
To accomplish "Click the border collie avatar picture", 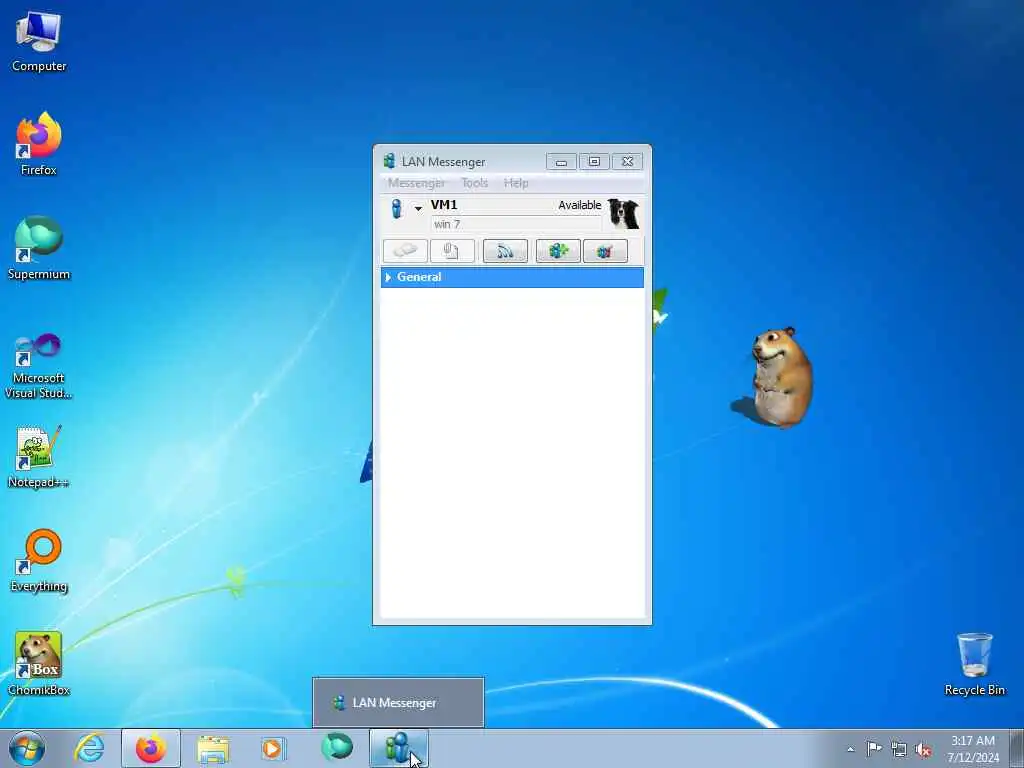I will click(624, 214).
